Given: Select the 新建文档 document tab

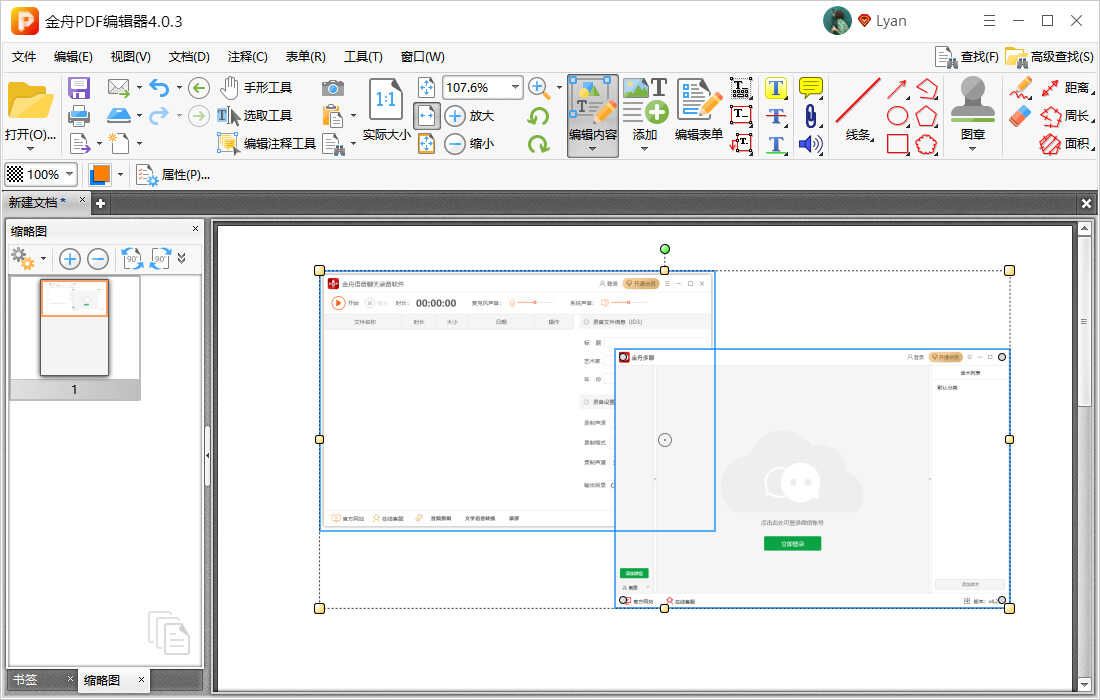Looking at the screenshot, I should coord(37,202).
